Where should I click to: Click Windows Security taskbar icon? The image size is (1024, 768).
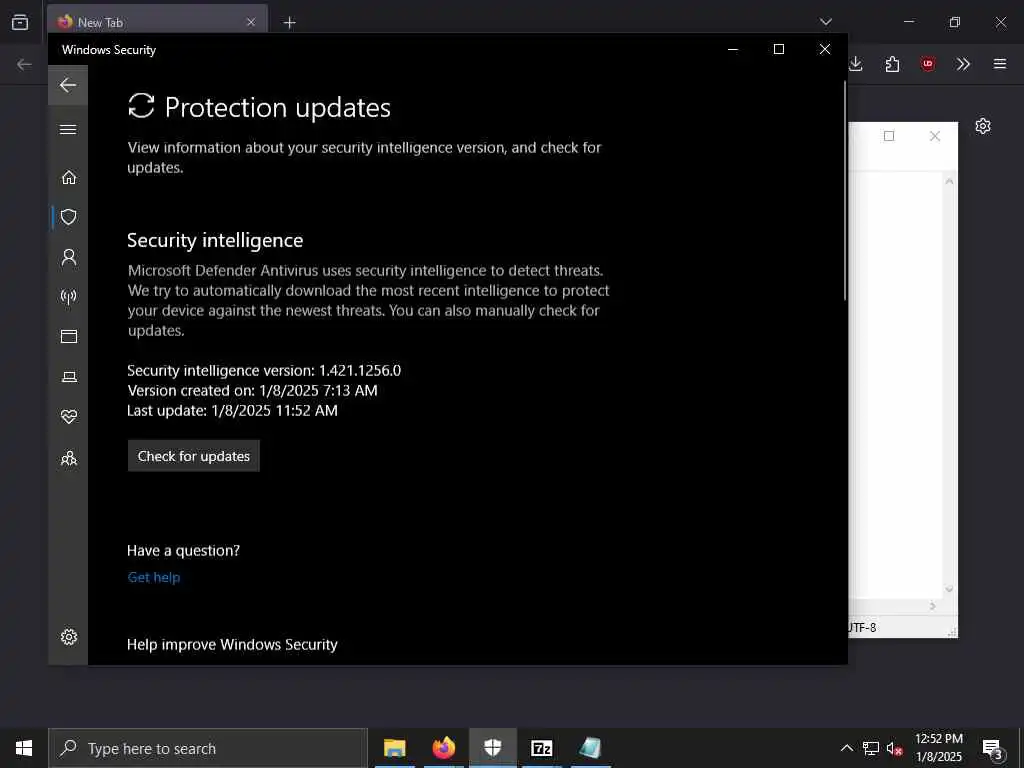[492, 748]
